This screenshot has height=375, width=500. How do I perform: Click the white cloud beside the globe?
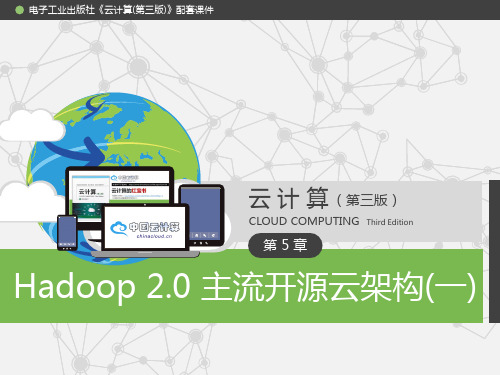click(32, 125)
